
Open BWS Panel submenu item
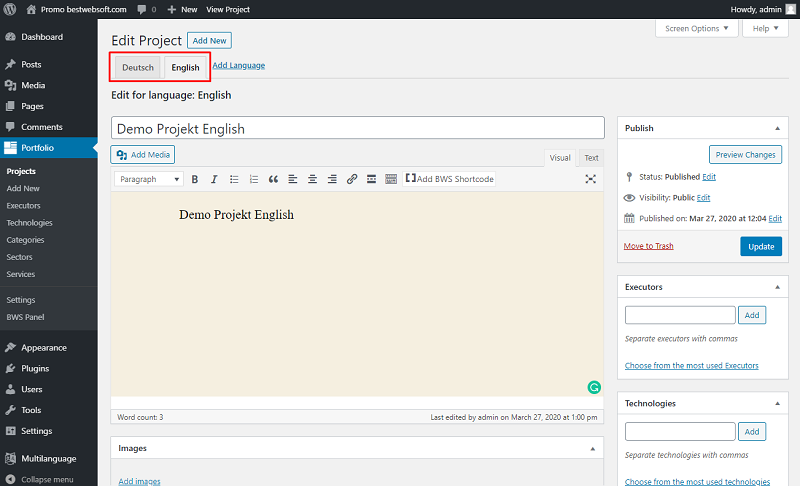pos(25,317)
